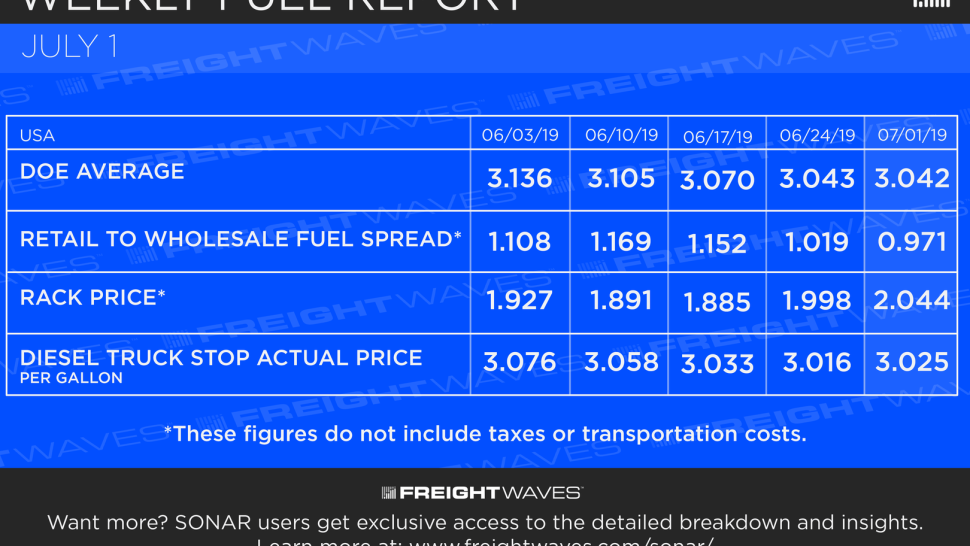Click the 06/03/19 column header
970x546 pixels.
(x=520, y=135)
